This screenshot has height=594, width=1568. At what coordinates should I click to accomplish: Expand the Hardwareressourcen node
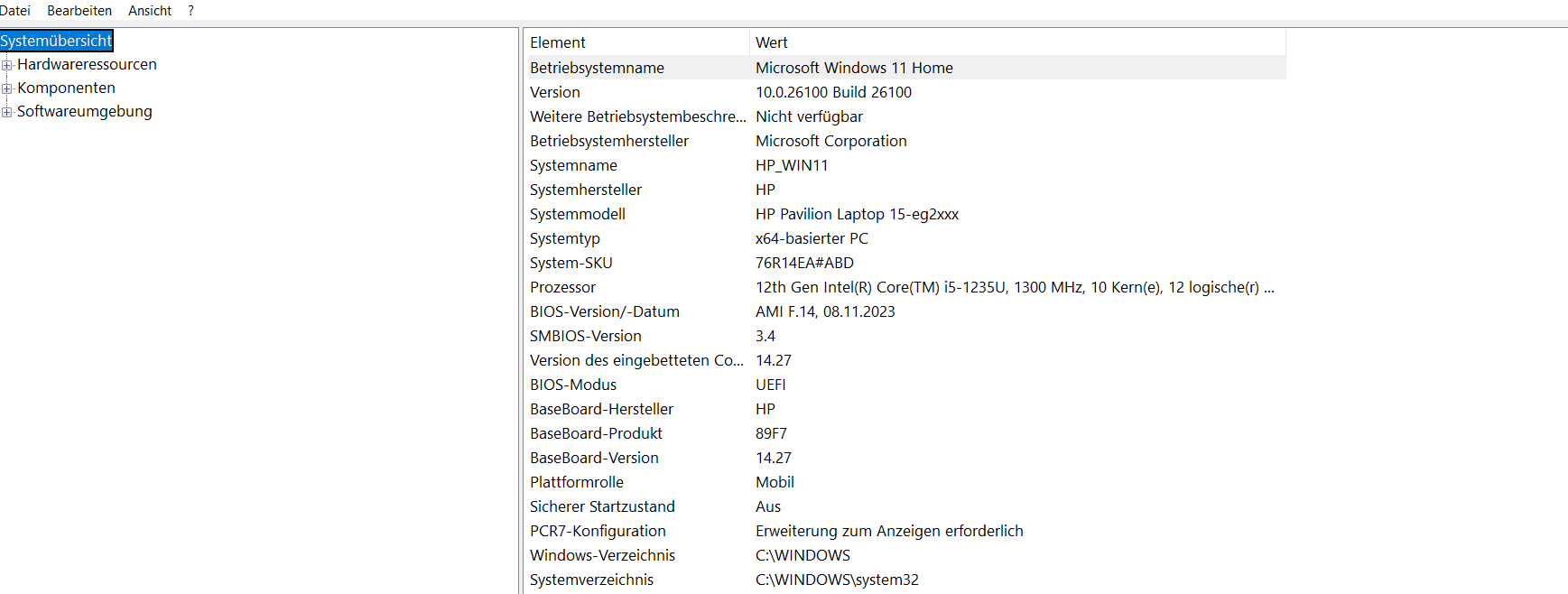[x=6, y=65]
